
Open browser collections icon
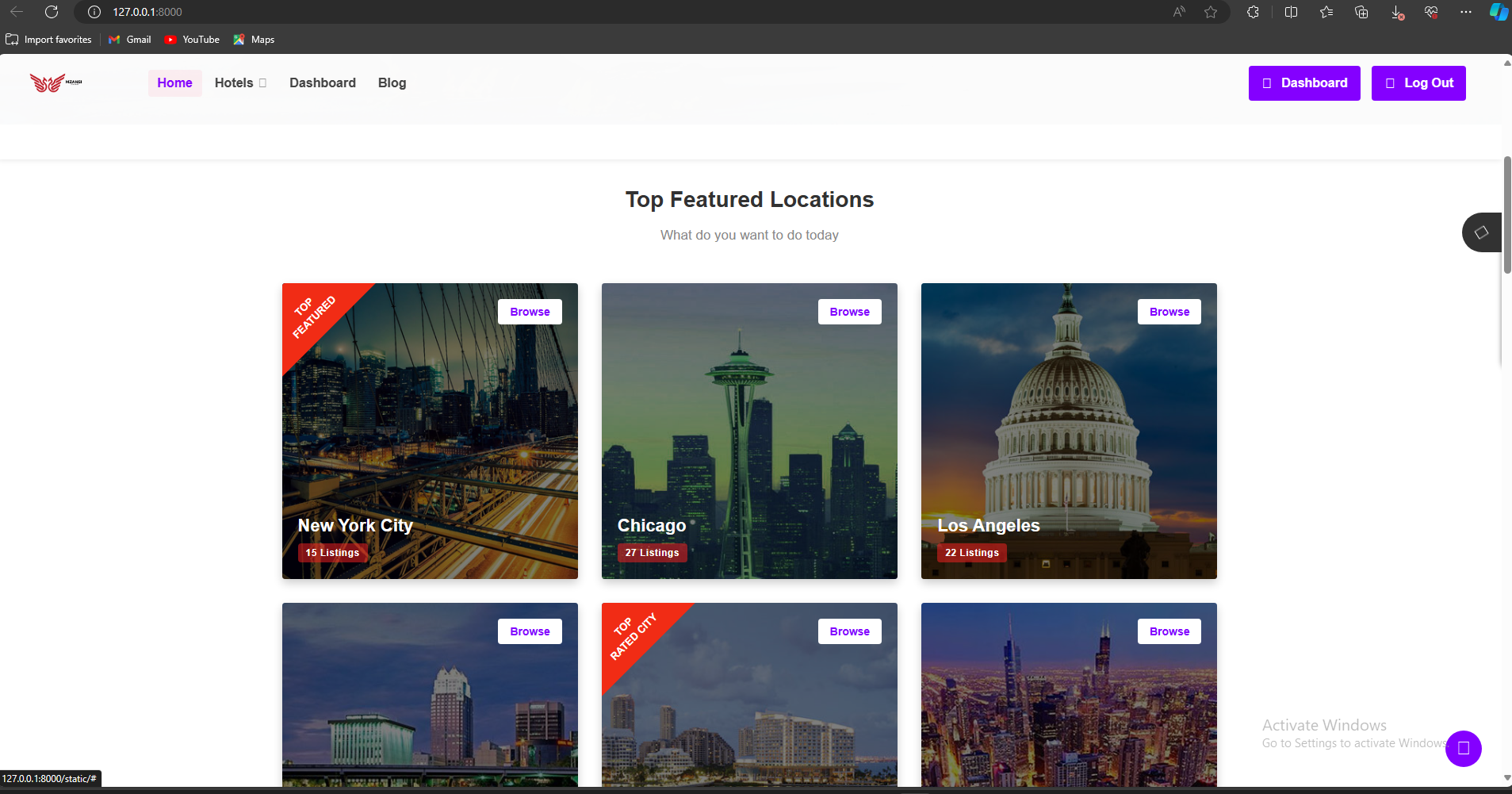(1361, 12)
